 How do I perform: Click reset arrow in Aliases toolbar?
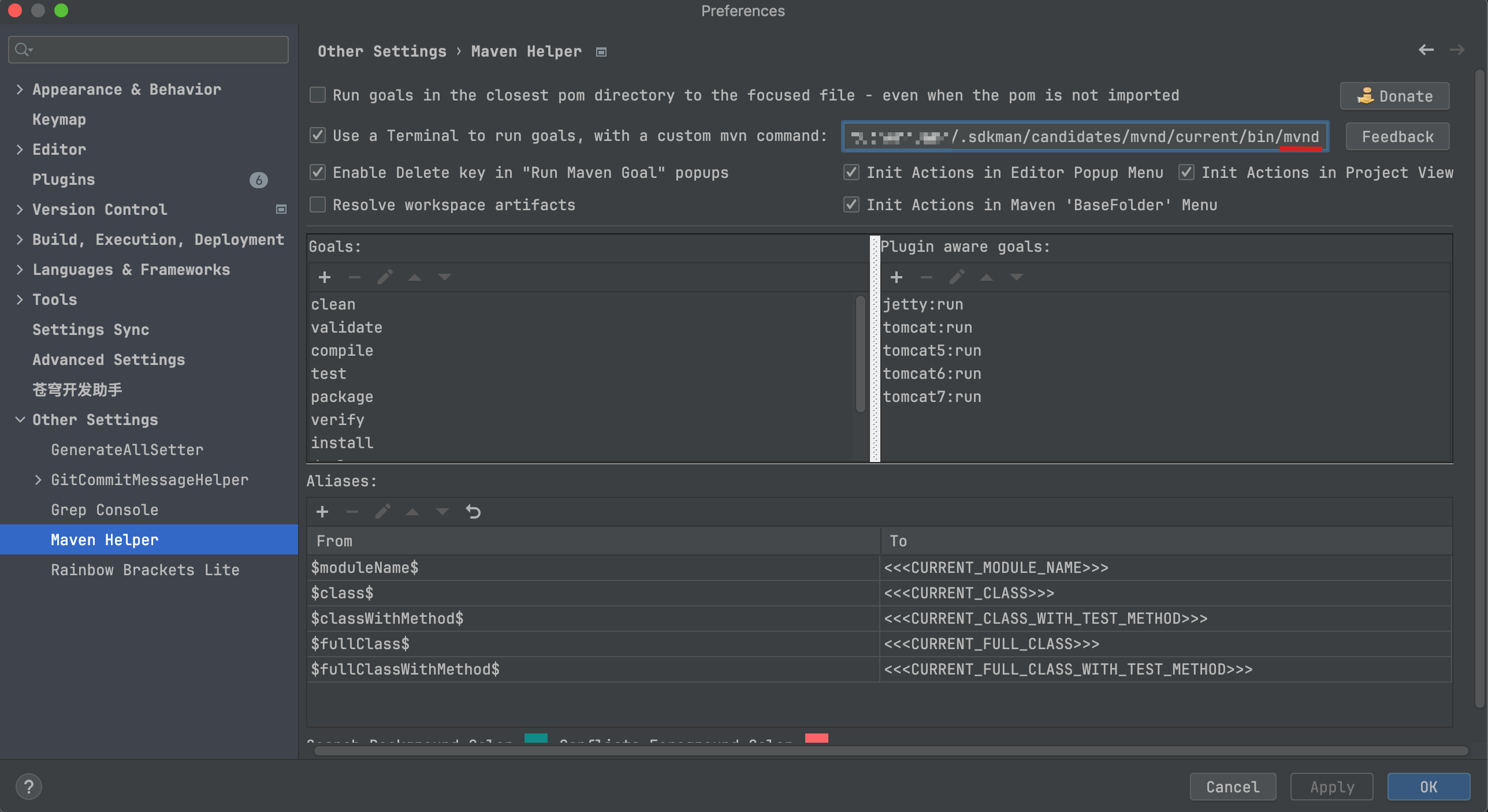coord(473,512)
